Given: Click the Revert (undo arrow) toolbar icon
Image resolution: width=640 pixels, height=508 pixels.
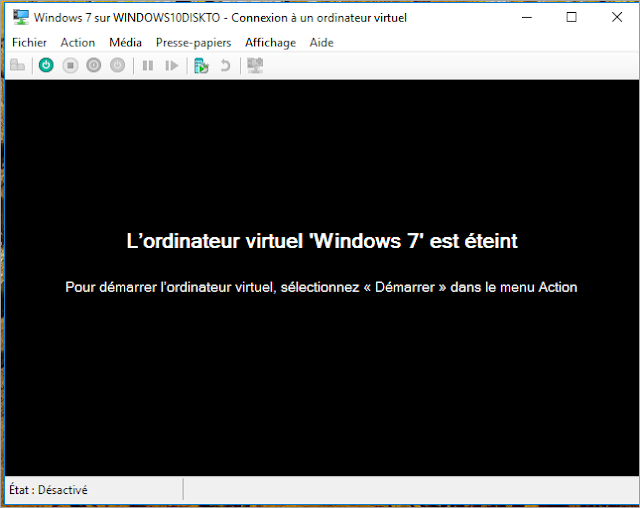Looking at the screenshot, I should click(225, 65).
